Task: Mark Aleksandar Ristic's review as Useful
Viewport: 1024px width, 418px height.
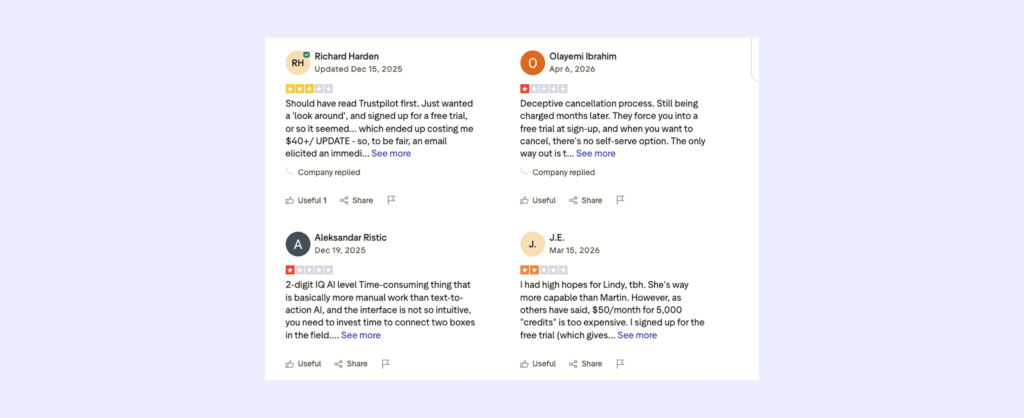Action: pyautogui.click(x=303, y=363)
